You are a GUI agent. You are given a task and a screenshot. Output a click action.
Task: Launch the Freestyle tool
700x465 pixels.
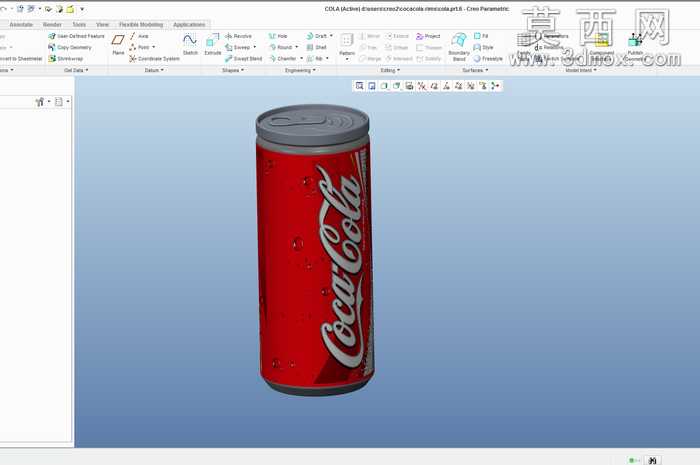coord(488,58)
